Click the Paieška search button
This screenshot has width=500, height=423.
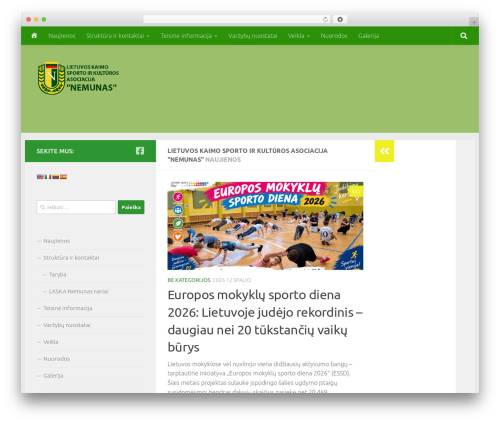[131, 207]
